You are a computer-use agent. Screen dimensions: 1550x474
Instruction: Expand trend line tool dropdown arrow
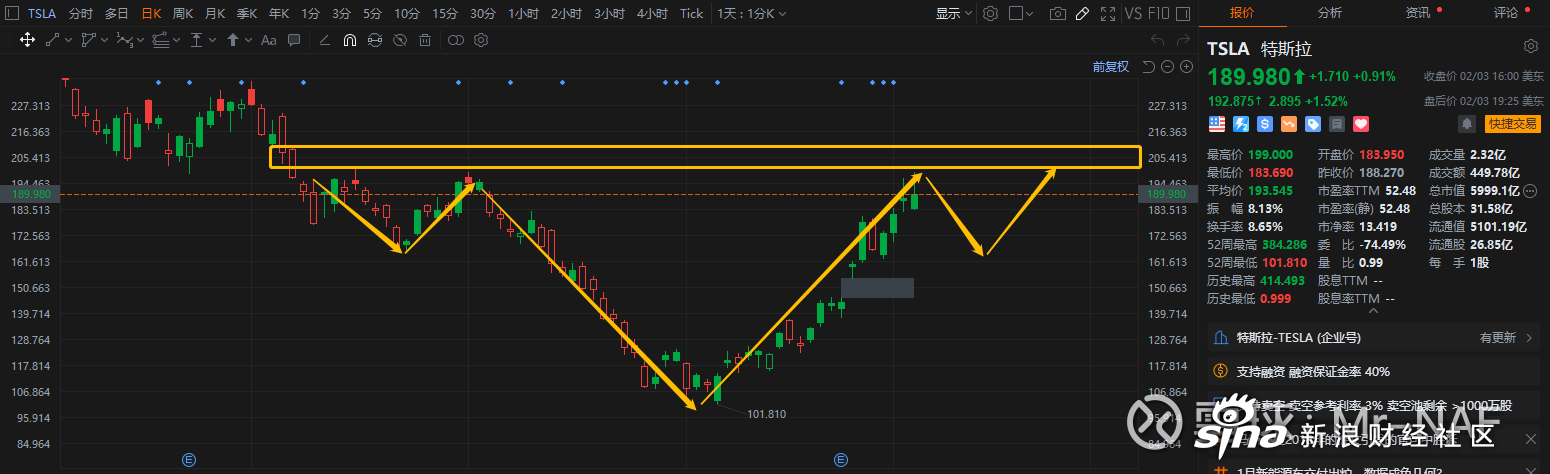coord(67,40)
